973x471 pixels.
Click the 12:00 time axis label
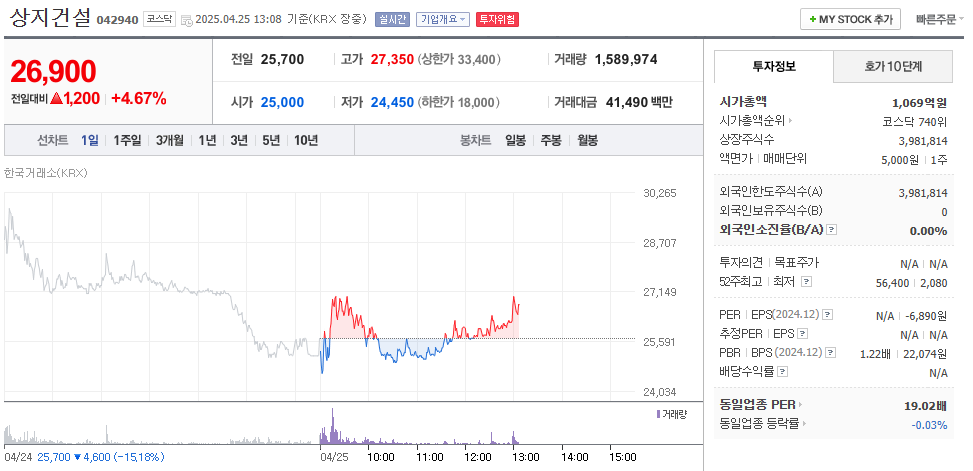tap(478, 457)
